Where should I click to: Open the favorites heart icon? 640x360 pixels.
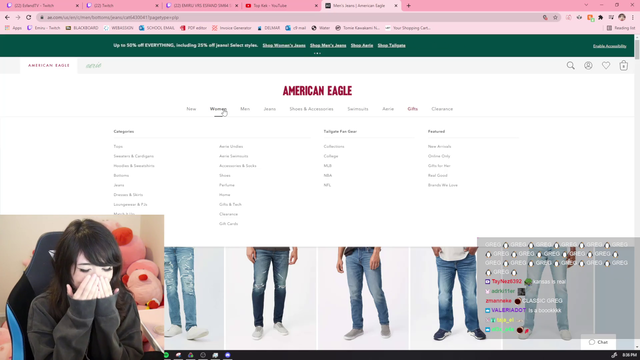(606, 65)
